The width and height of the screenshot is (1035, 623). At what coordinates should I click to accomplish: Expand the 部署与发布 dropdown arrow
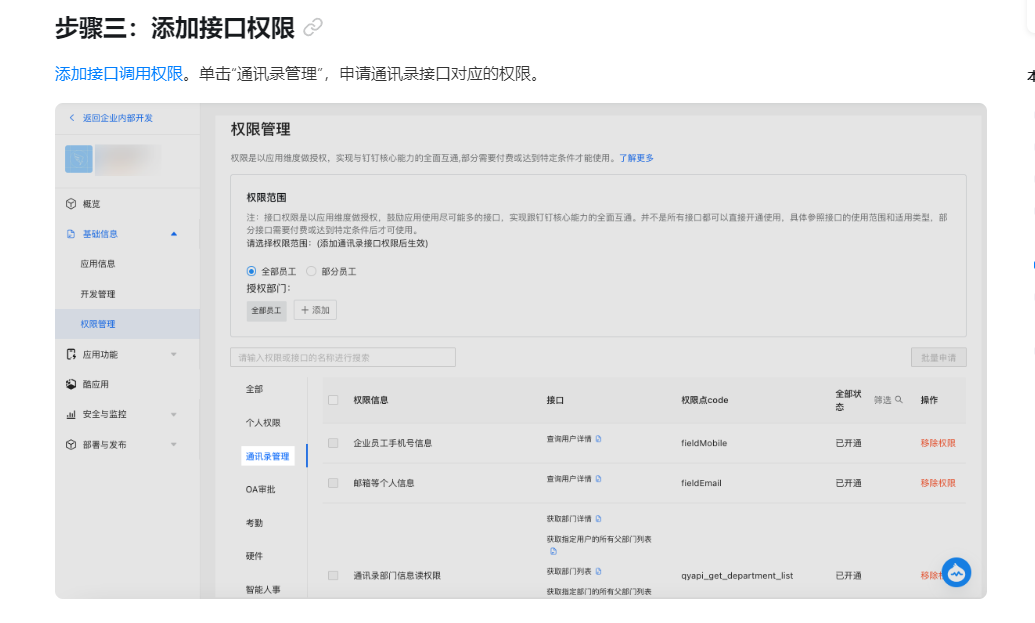click(x=174, y=445)
